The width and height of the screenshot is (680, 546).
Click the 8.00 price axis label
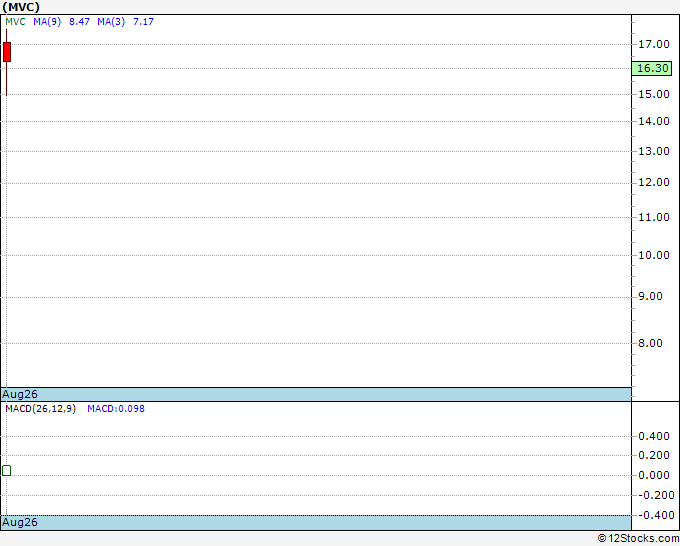tap(651, 343)
